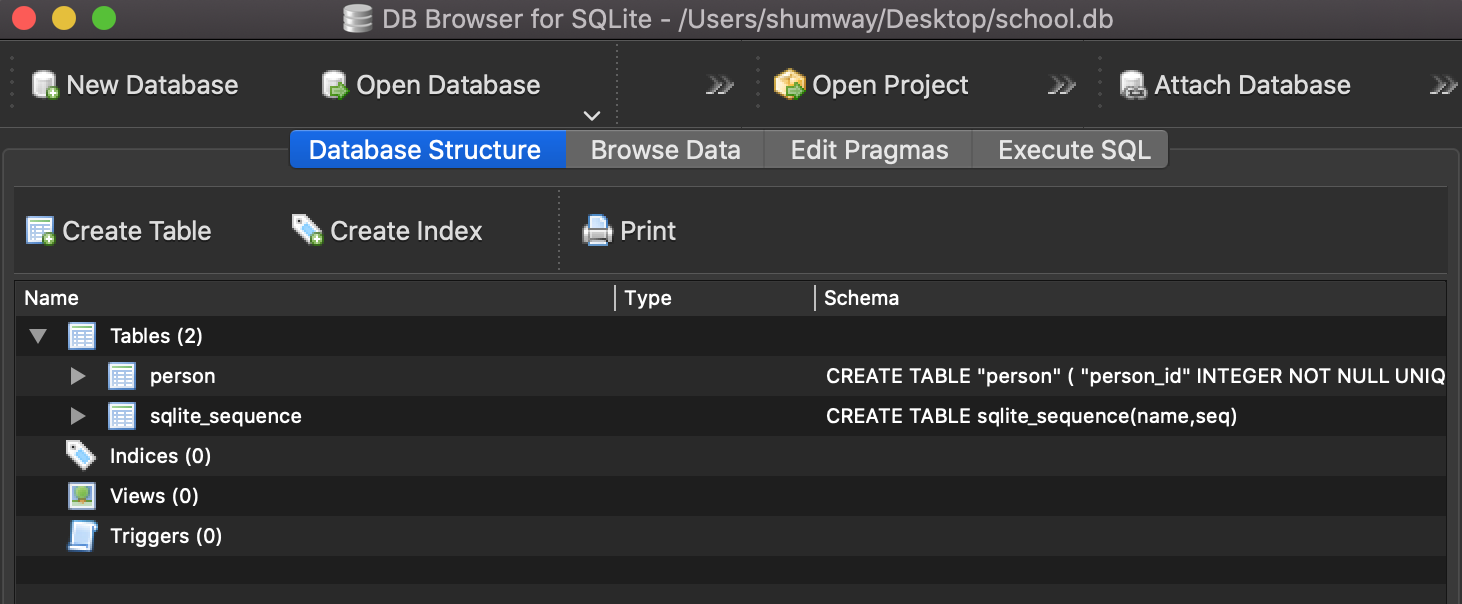Select the sqlite_sequence table icon

122,416
